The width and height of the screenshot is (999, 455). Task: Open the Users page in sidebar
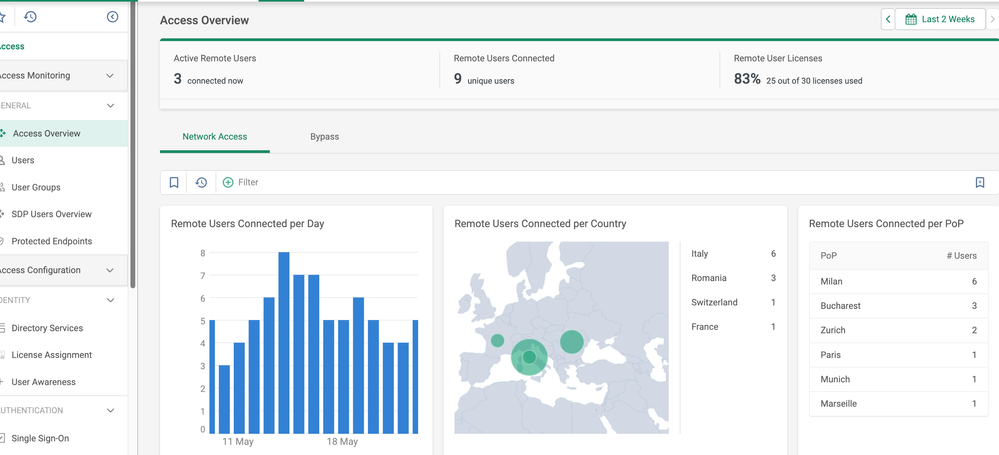23,161
